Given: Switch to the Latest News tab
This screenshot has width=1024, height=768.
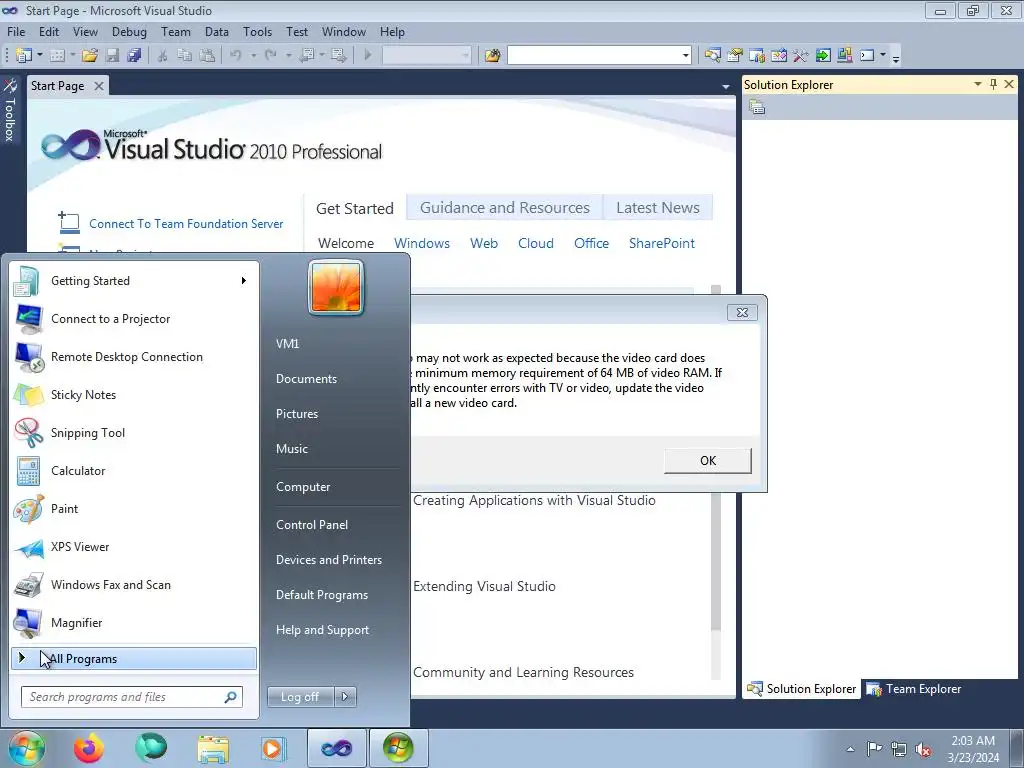Looking at the screenshot, I should click(x=658, y=208).
